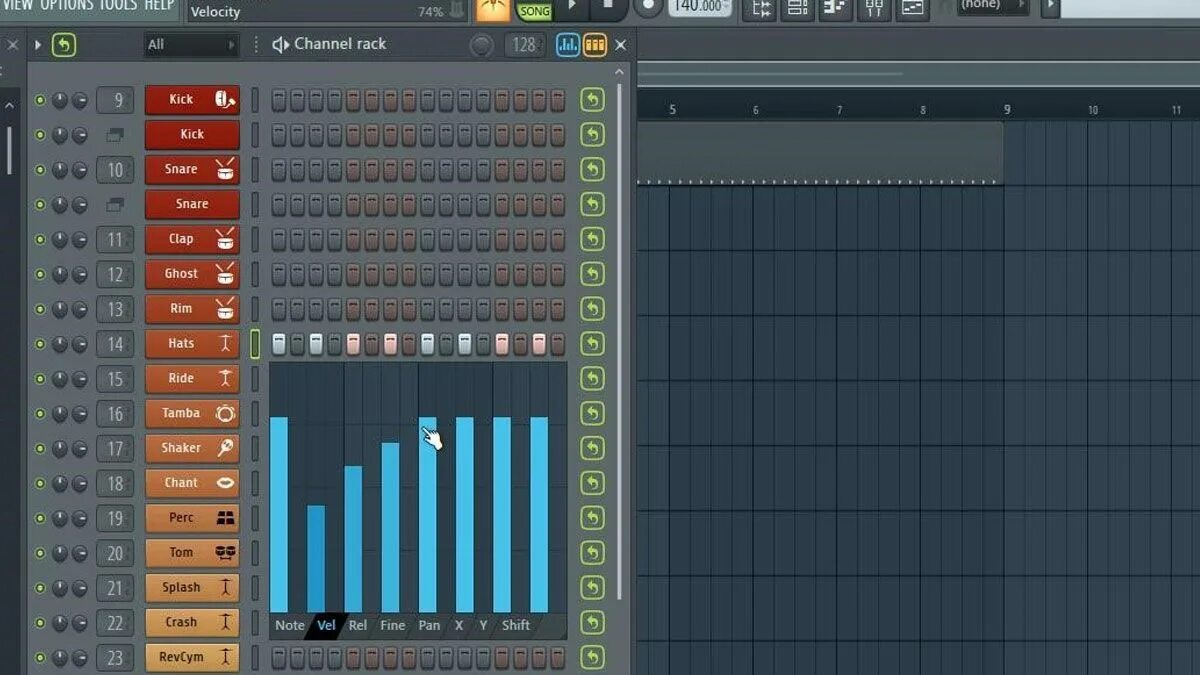The width and height of the screenshot is (1200, 675).
Task: Open the Splash channel button
Action: 192,588
